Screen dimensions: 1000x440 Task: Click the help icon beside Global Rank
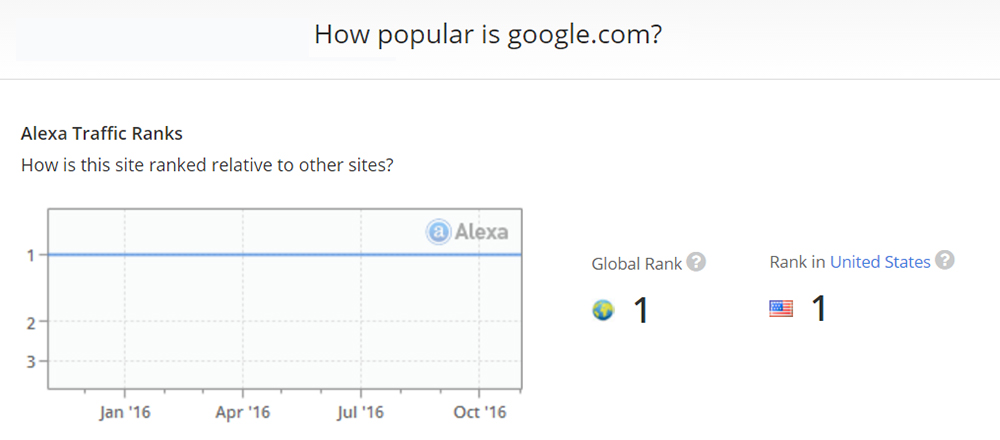(697, 263)
